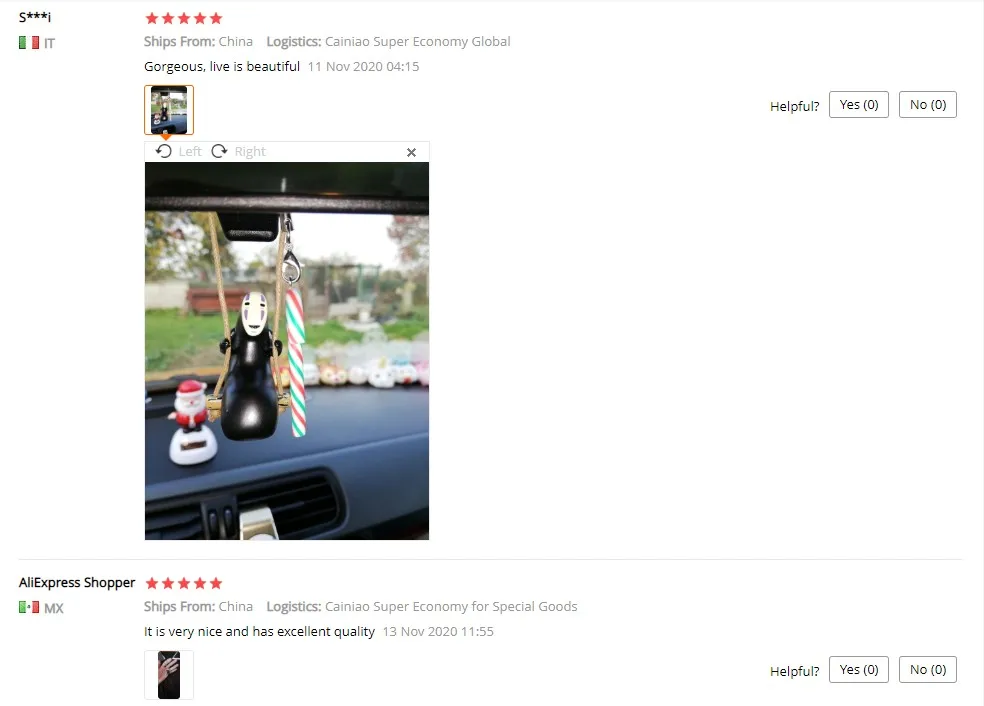Vote Yes (0) on the Mexican shopper's review
Viewport: 984px width, 706px height.
[858, 670]
